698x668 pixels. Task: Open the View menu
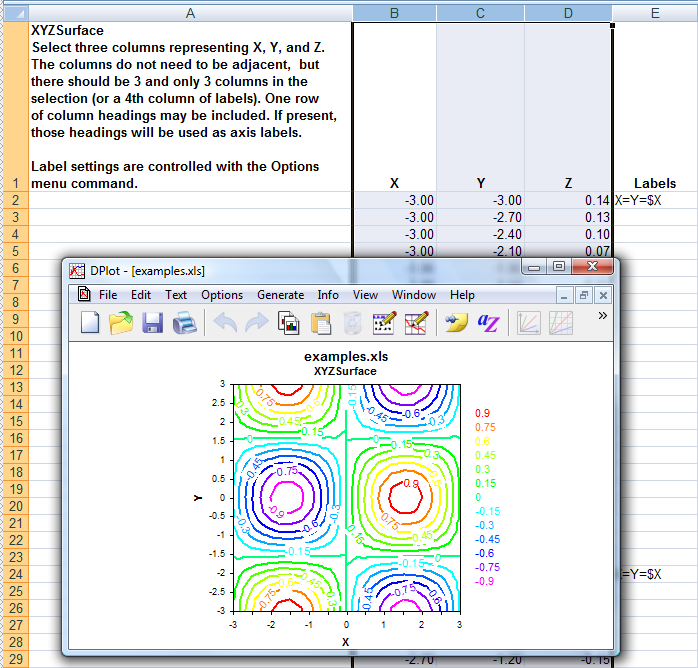[x=365, y=295]
